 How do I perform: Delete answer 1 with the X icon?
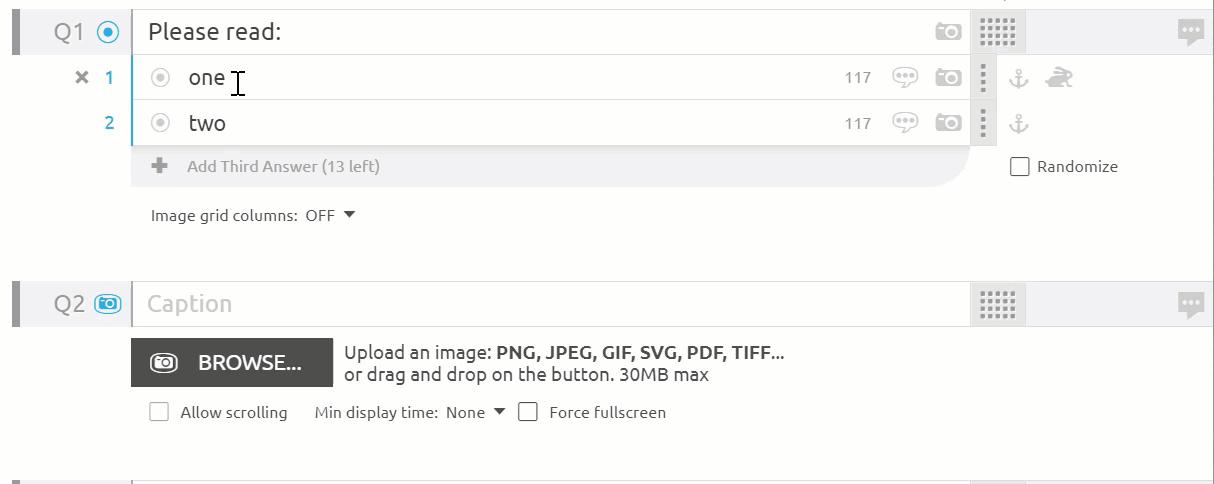[82, 77]
